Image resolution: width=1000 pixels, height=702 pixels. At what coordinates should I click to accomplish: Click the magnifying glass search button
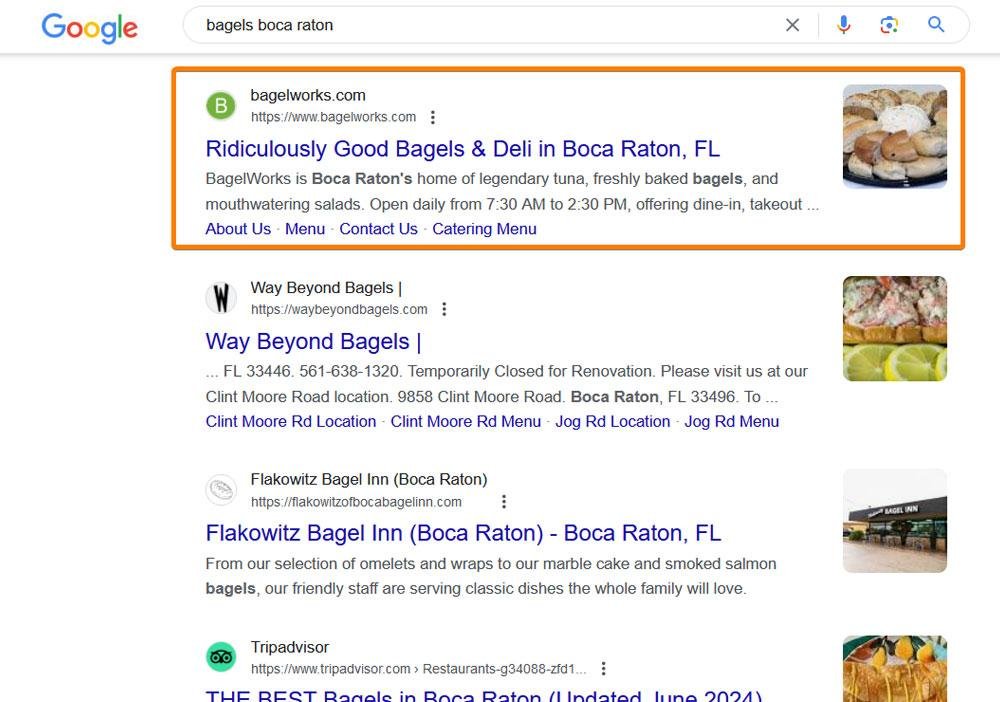tap(936, 25)
